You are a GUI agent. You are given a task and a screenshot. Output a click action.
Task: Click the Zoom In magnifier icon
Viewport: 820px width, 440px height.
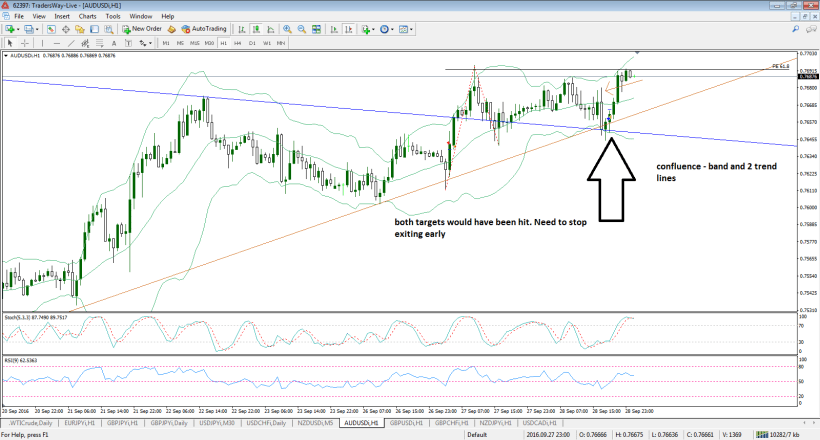point(287,29)
